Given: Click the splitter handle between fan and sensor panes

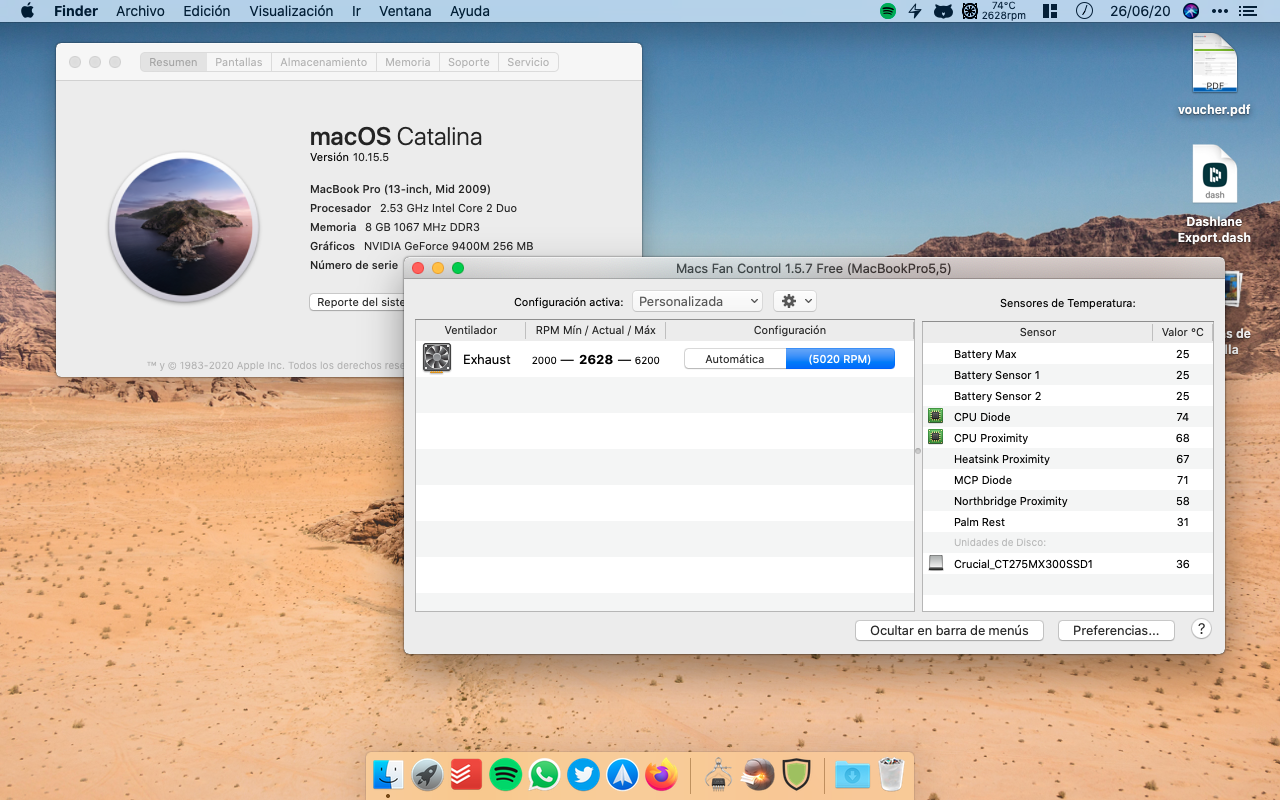Looking at the screenshot, I should coord(918,450).
